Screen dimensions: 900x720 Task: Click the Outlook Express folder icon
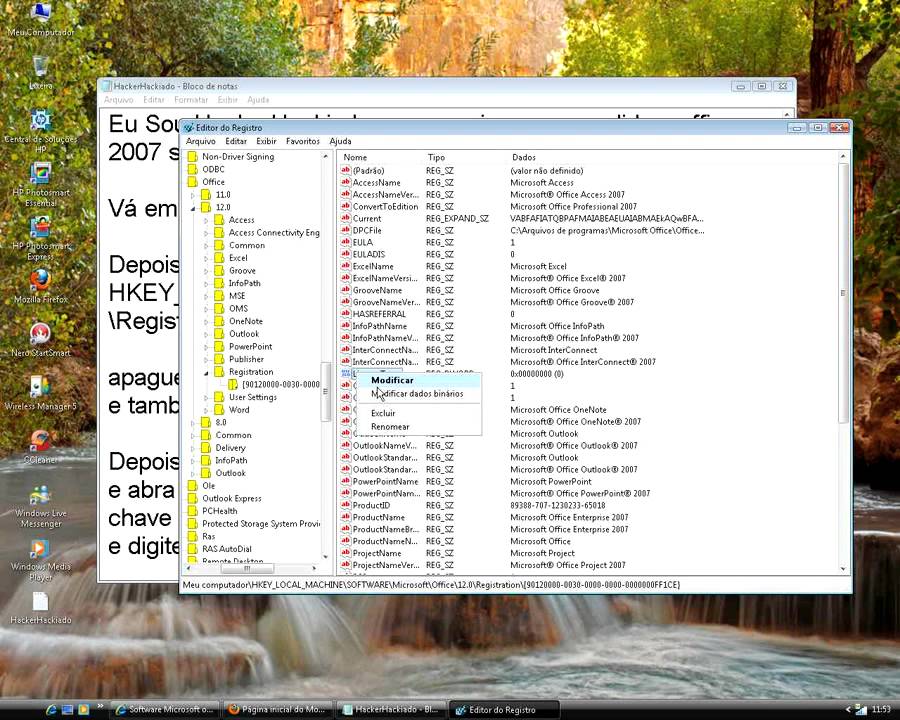[x=193, y=498]
